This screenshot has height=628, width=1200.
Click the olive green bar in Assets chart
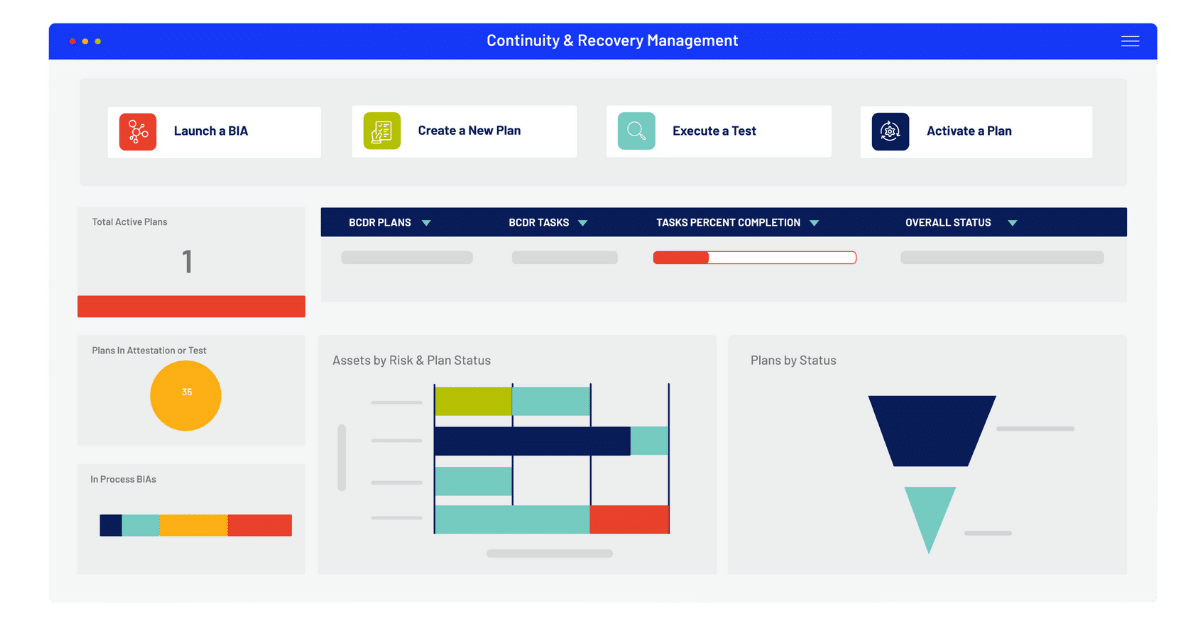coord(473,401)
